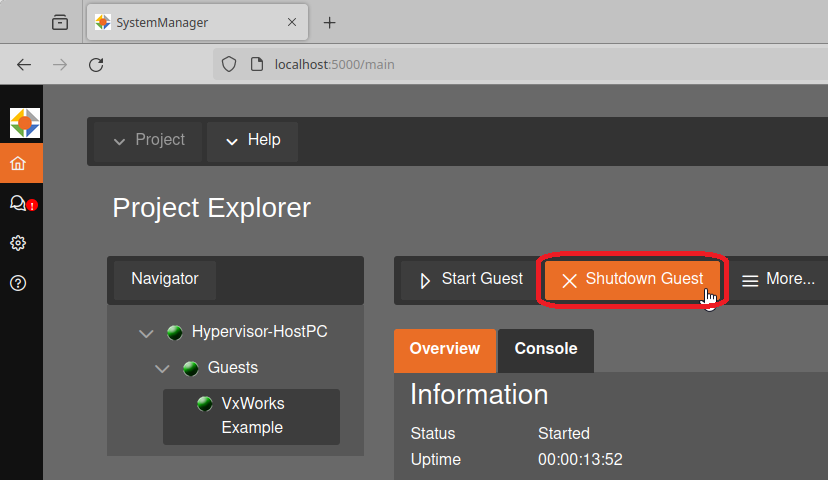Image resolution: width=828 pixels, height=480 pixels.
Task: Open the Project dropdown menu
Action: click(x=148, y=140)
